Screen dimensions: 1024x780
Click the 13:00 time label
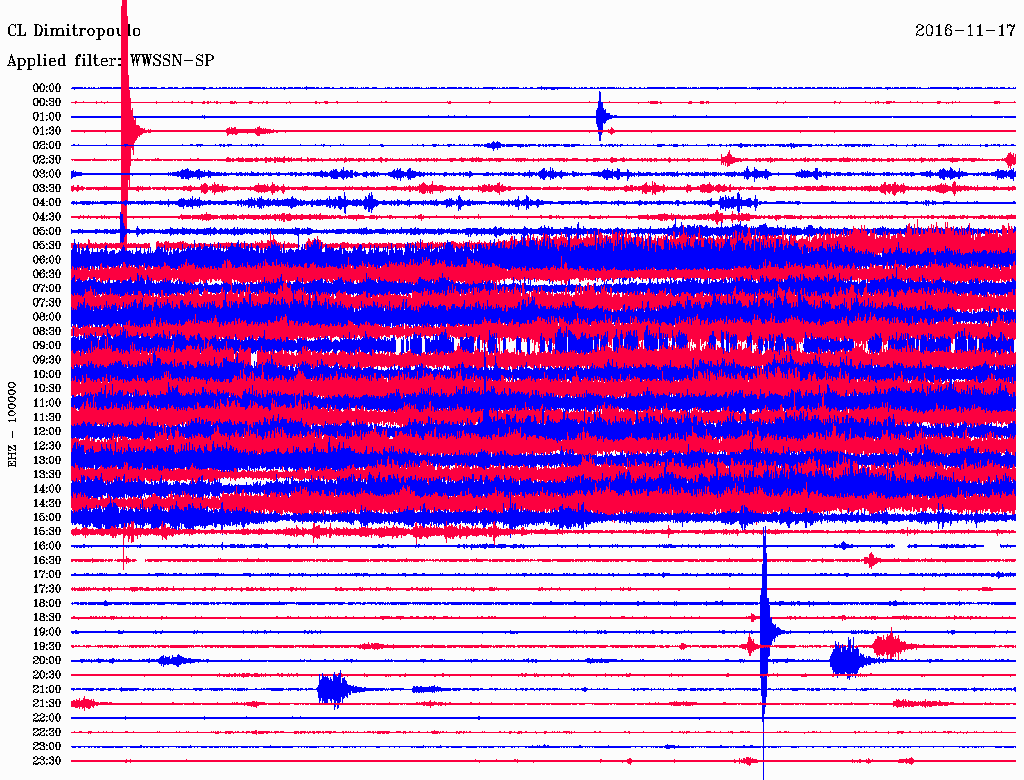(x=47, y=461)
